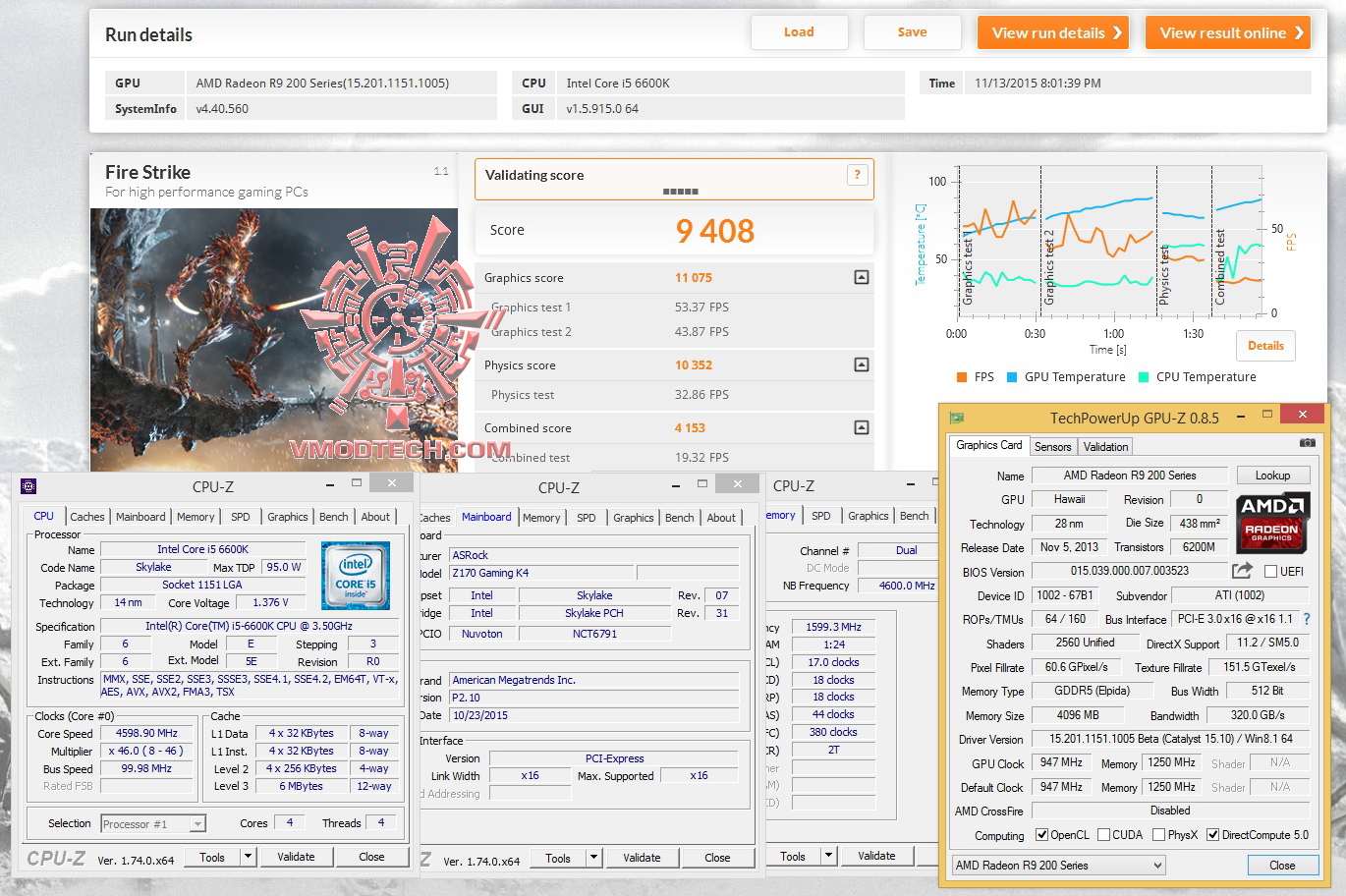Click the Load button in 3DMark
This screenshot has height=896, width=1346.
pos(799,32)
